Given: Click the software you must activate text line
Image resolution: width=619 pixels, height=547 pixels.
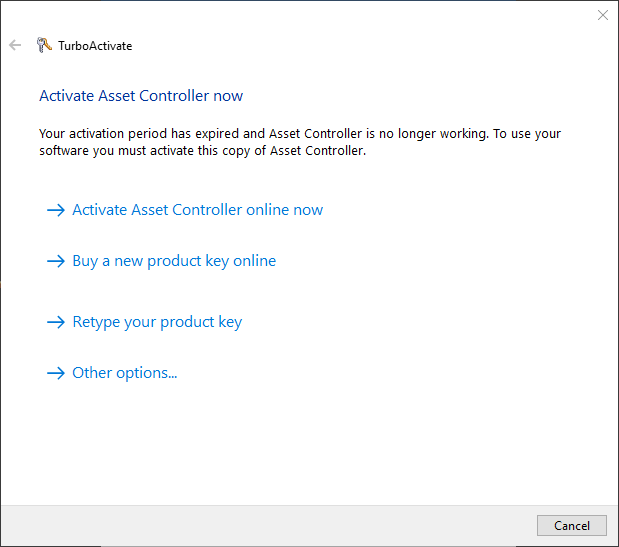Looking at the screenshot, I should click(x=203, y=151).
